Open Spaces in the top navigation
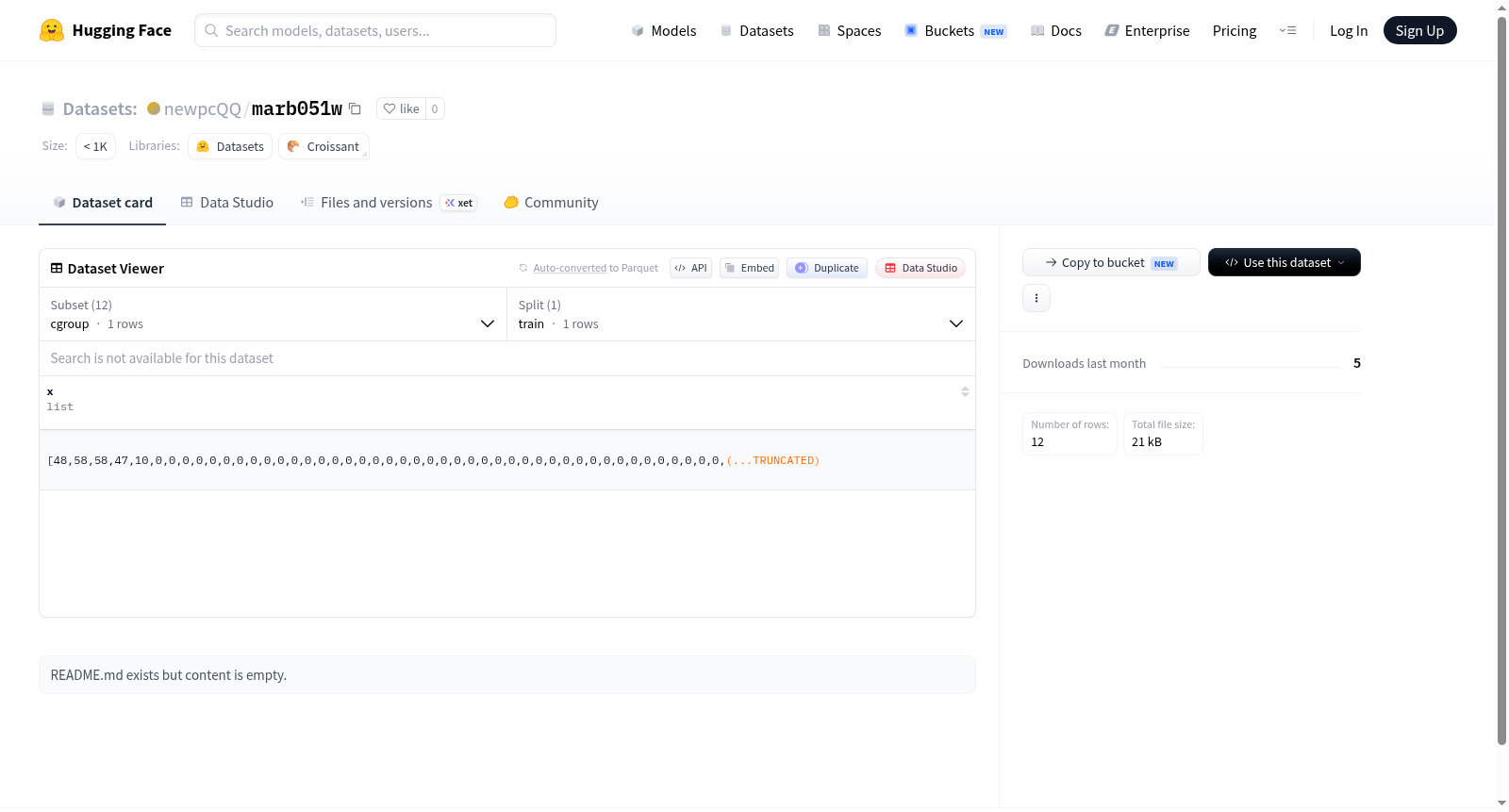1509x812 pixels. 850,30
